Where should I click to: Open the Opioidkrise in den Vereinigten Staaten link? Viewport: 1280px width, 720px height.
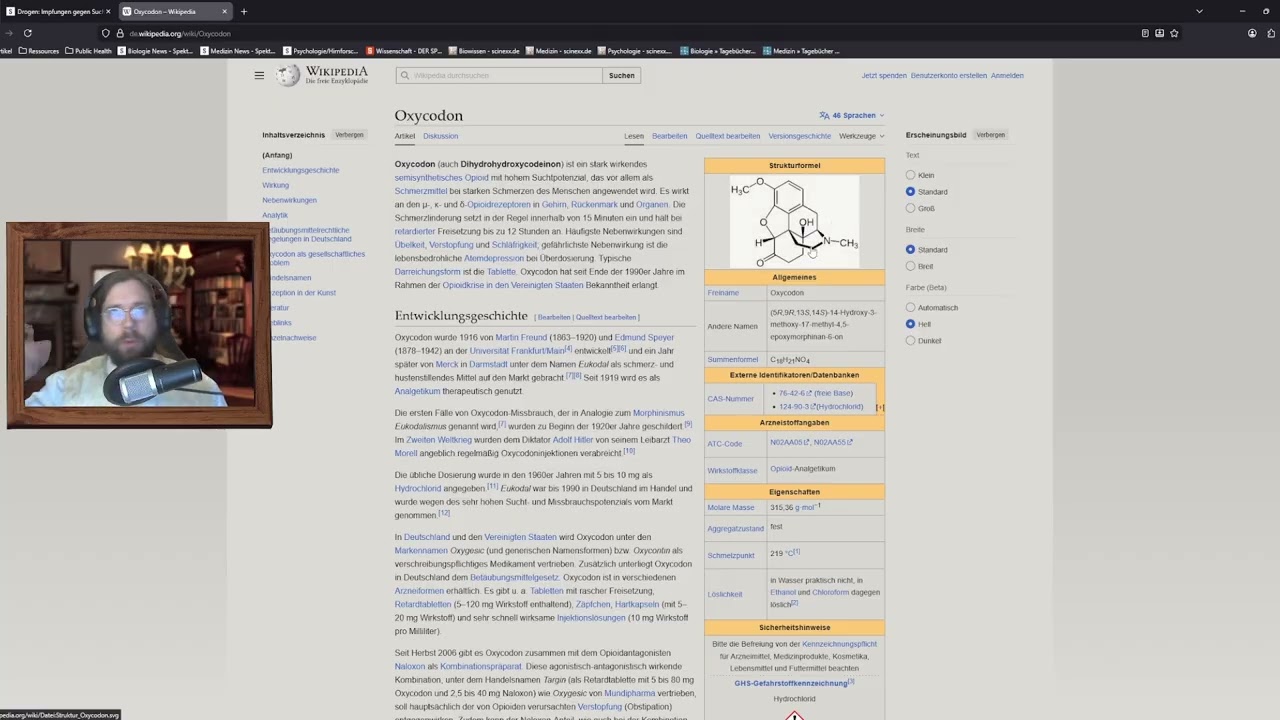(x=512, y=285)
